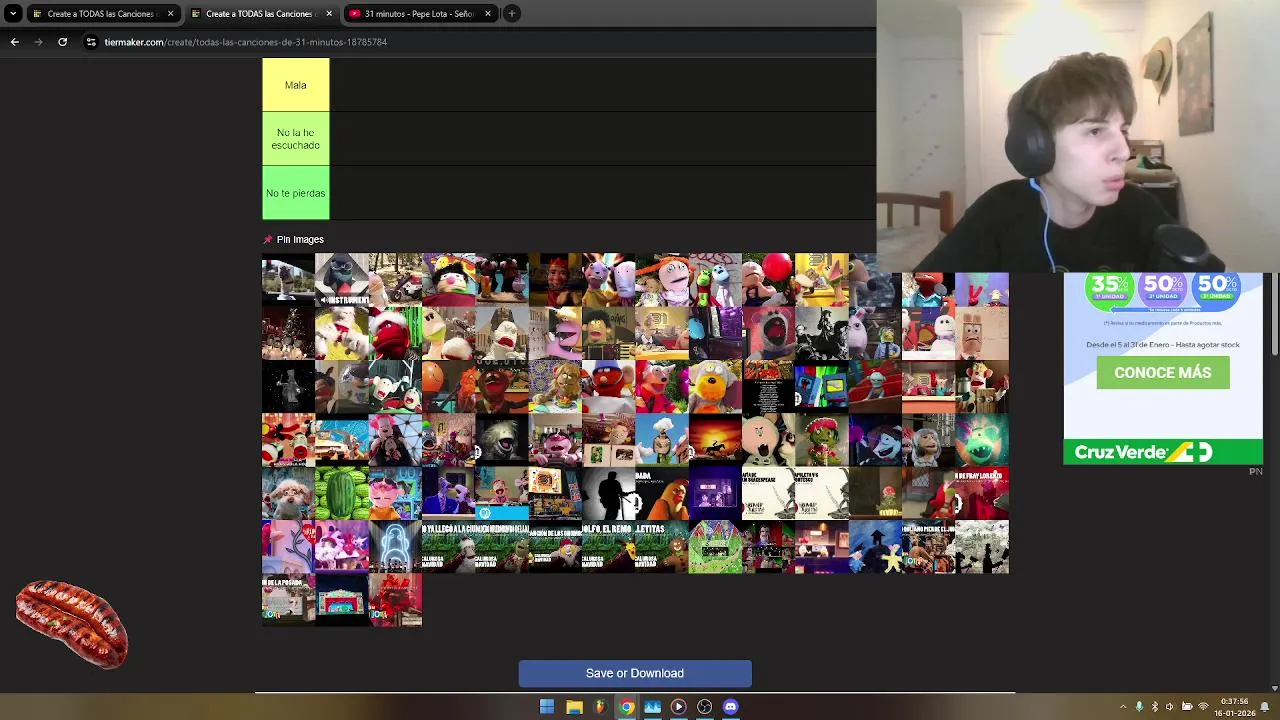Select the sunset horse rider silhouette thumbnail
The height and width of the screenshot is (720, 1280).
click(715, 440)
